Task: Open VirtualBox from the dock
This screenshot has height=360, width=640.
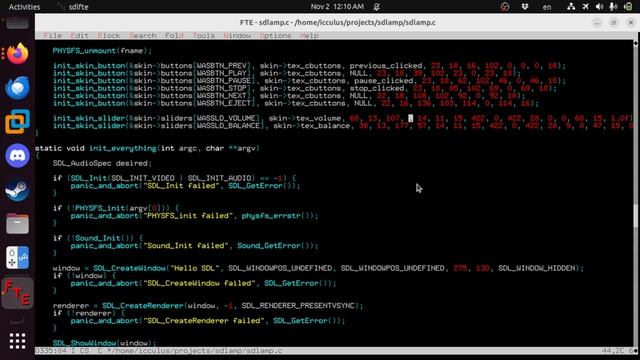Action: coord(17,121)
